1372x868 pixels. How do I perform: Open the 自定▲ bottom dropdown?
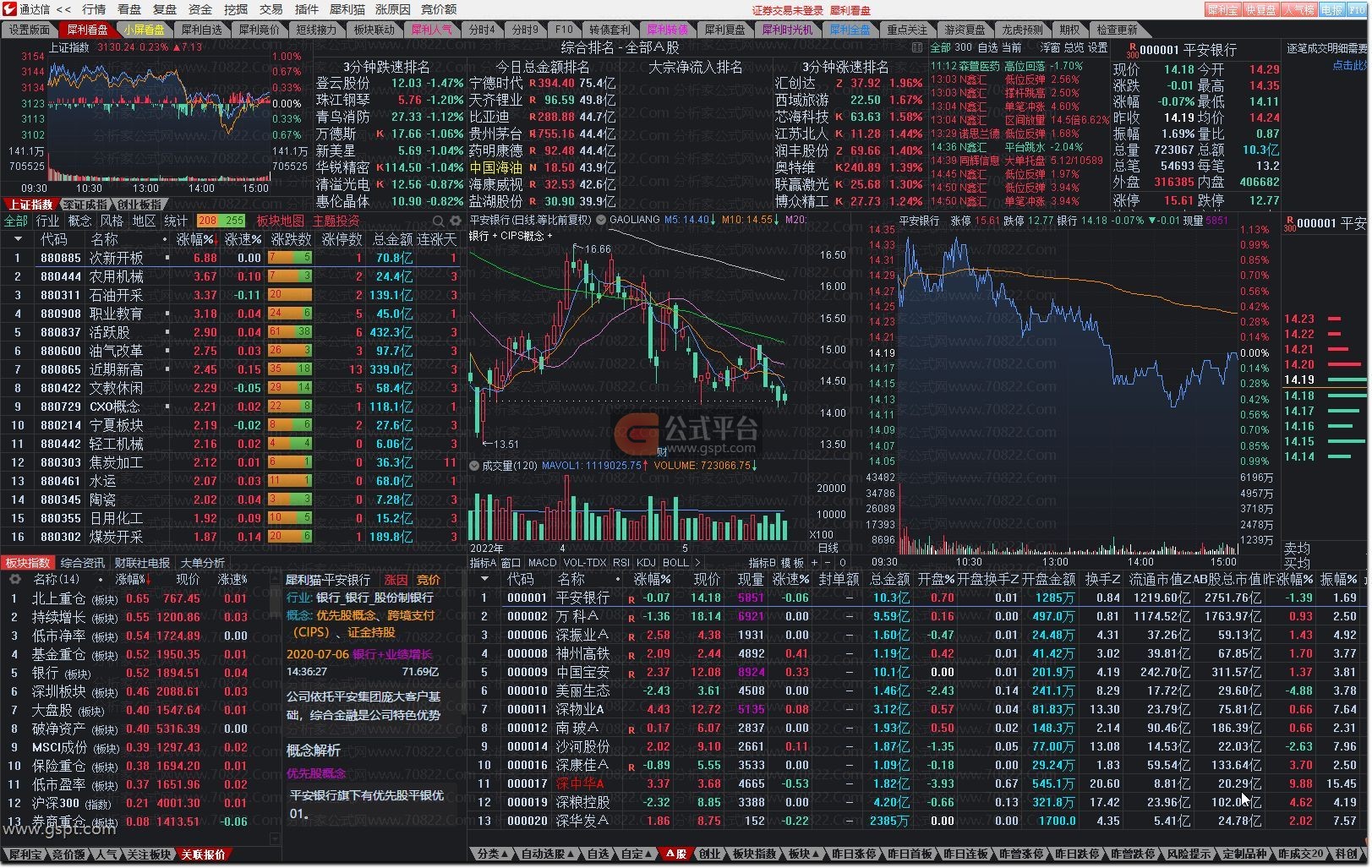click(x=637, y=854)
